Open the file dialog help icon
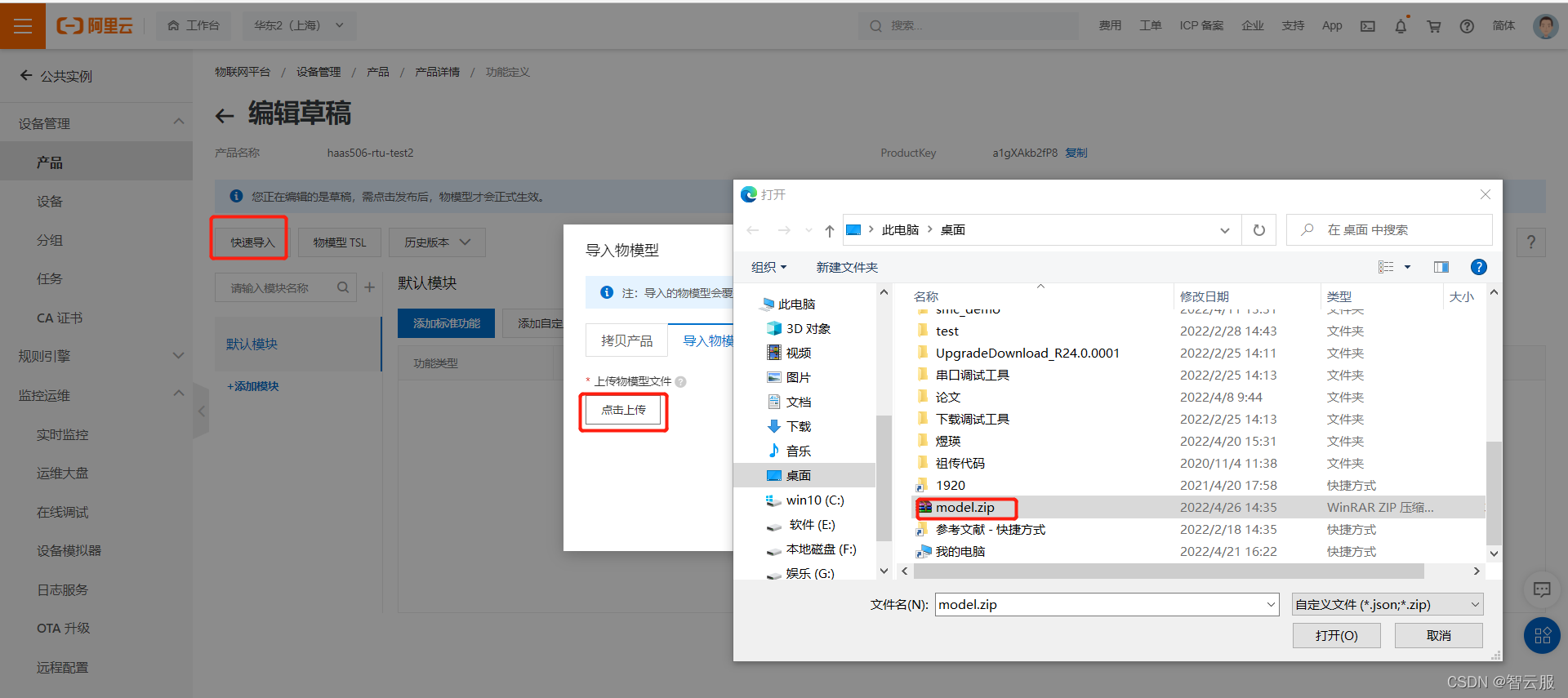 point(1478,267)
